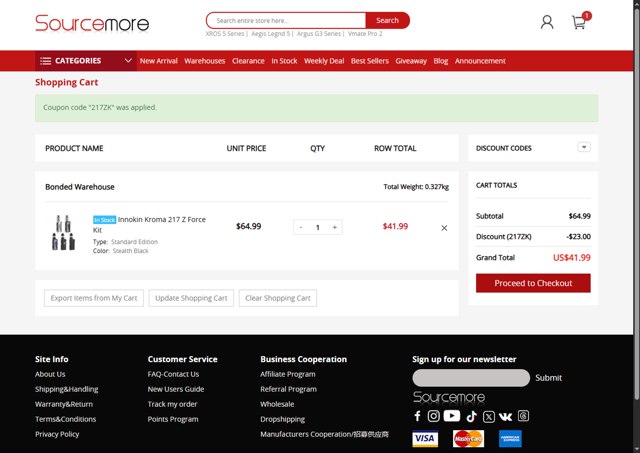
Task: Expand the Discount Codes panel arrow
Action: [584, 147]
